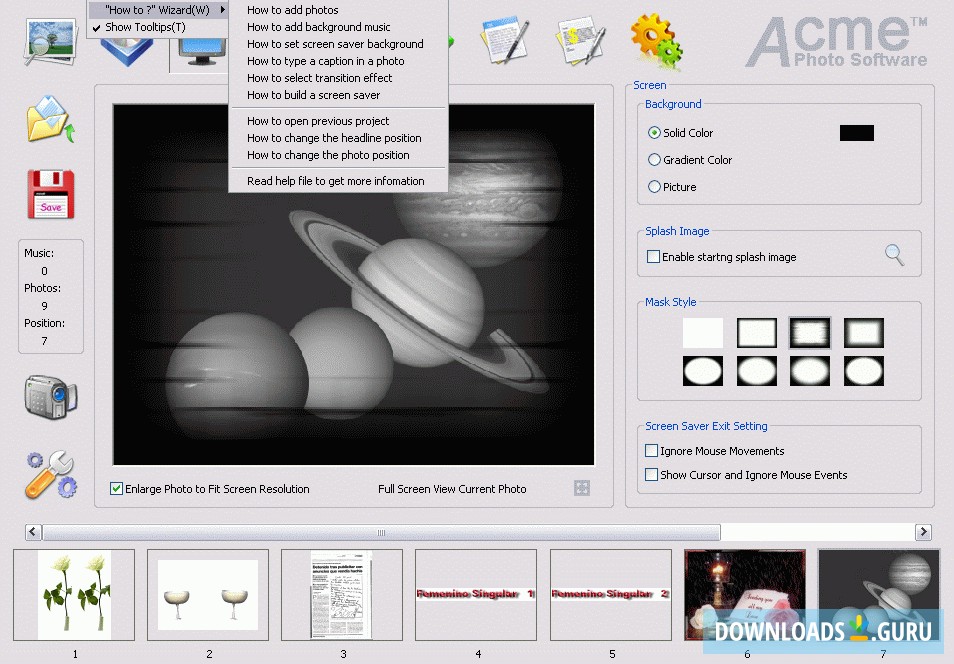Toggle Enlarge Photo to Fit Screen Resolution

(117, 489)
